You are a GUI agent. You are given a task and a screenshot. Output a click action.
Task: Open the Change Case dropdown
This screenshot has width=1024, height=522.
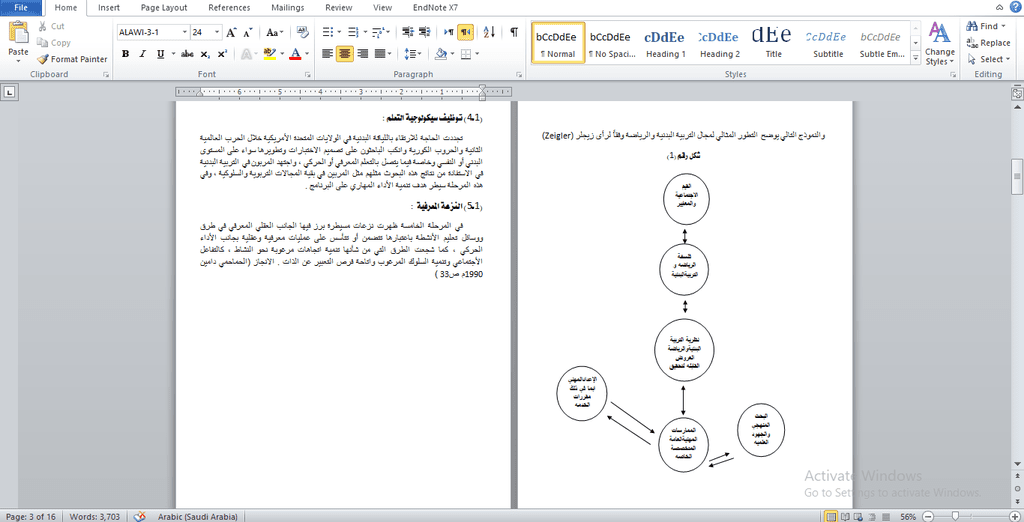coord(275,32)
